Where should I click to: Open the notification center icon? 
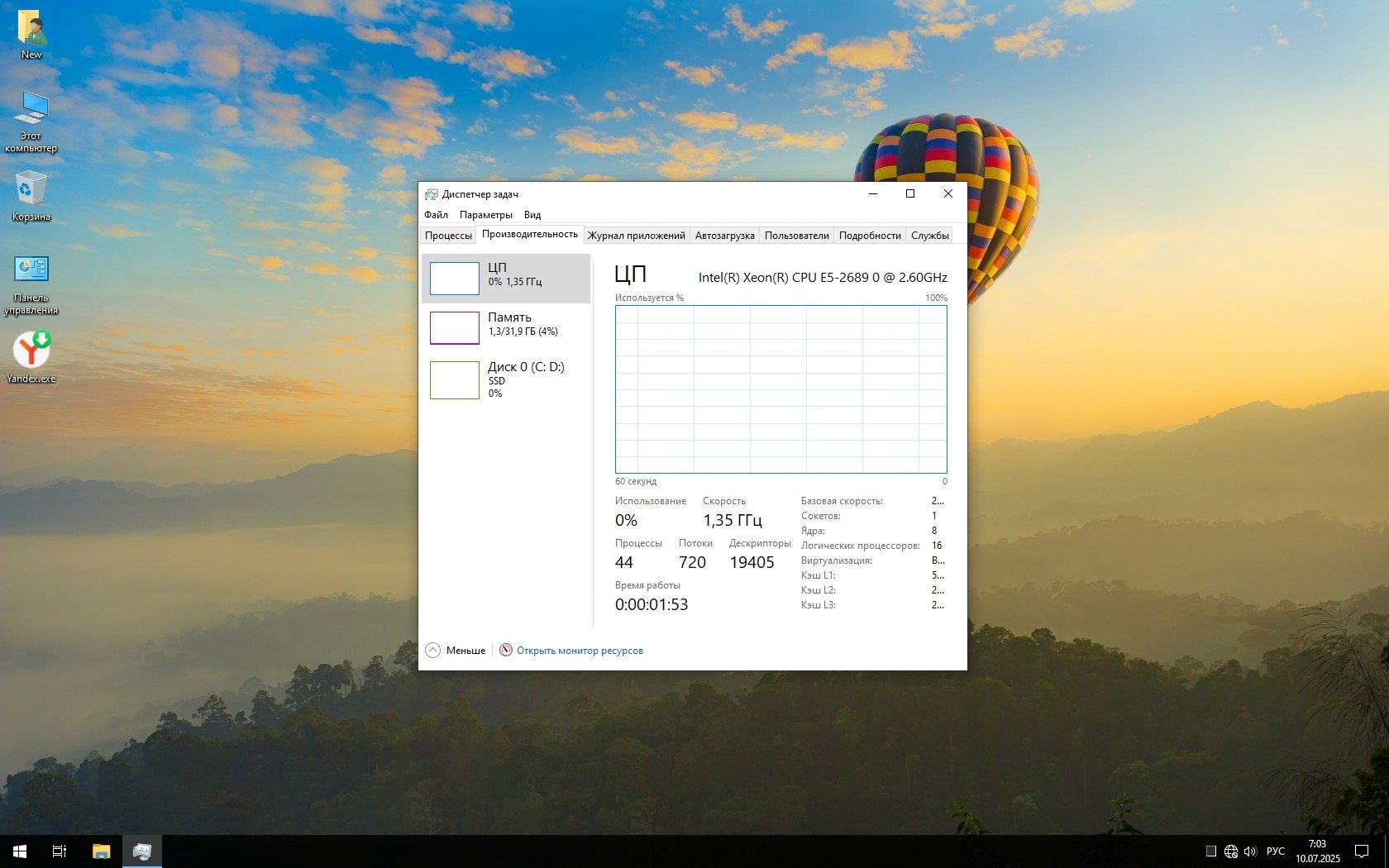point(1362,851)
